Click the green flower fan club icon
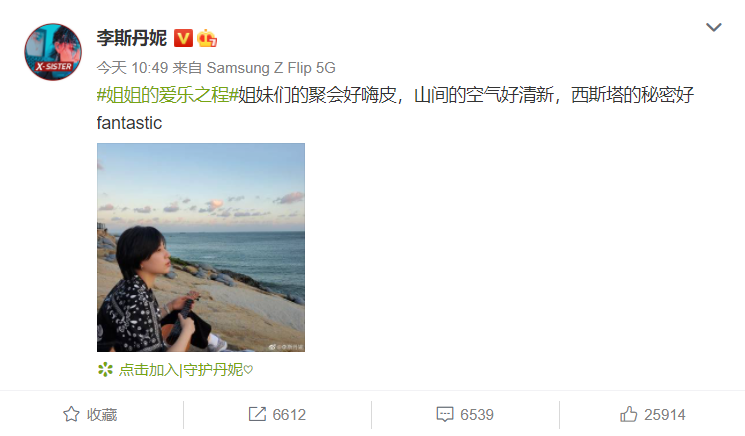This screenshot has height=436, width=745. (x=105, y=370)
